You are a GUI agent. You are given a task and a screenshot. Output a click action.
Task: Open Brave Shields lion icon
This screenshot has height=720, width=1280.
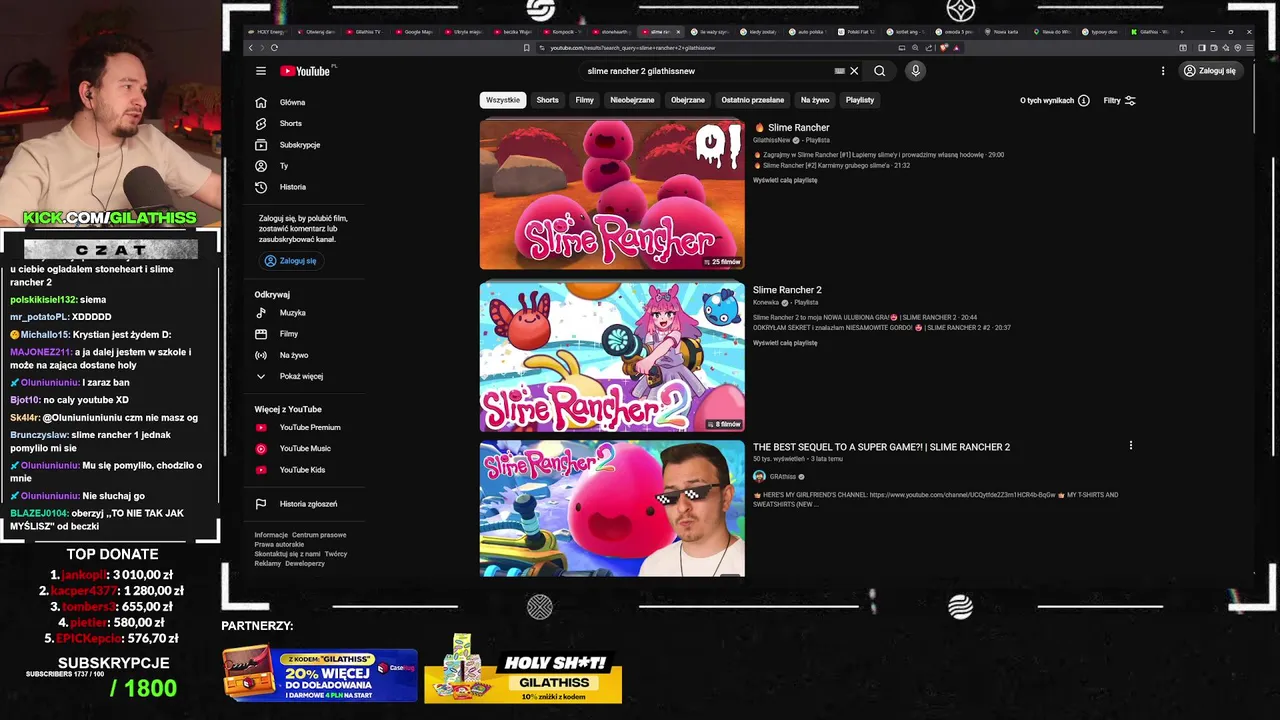943,48
